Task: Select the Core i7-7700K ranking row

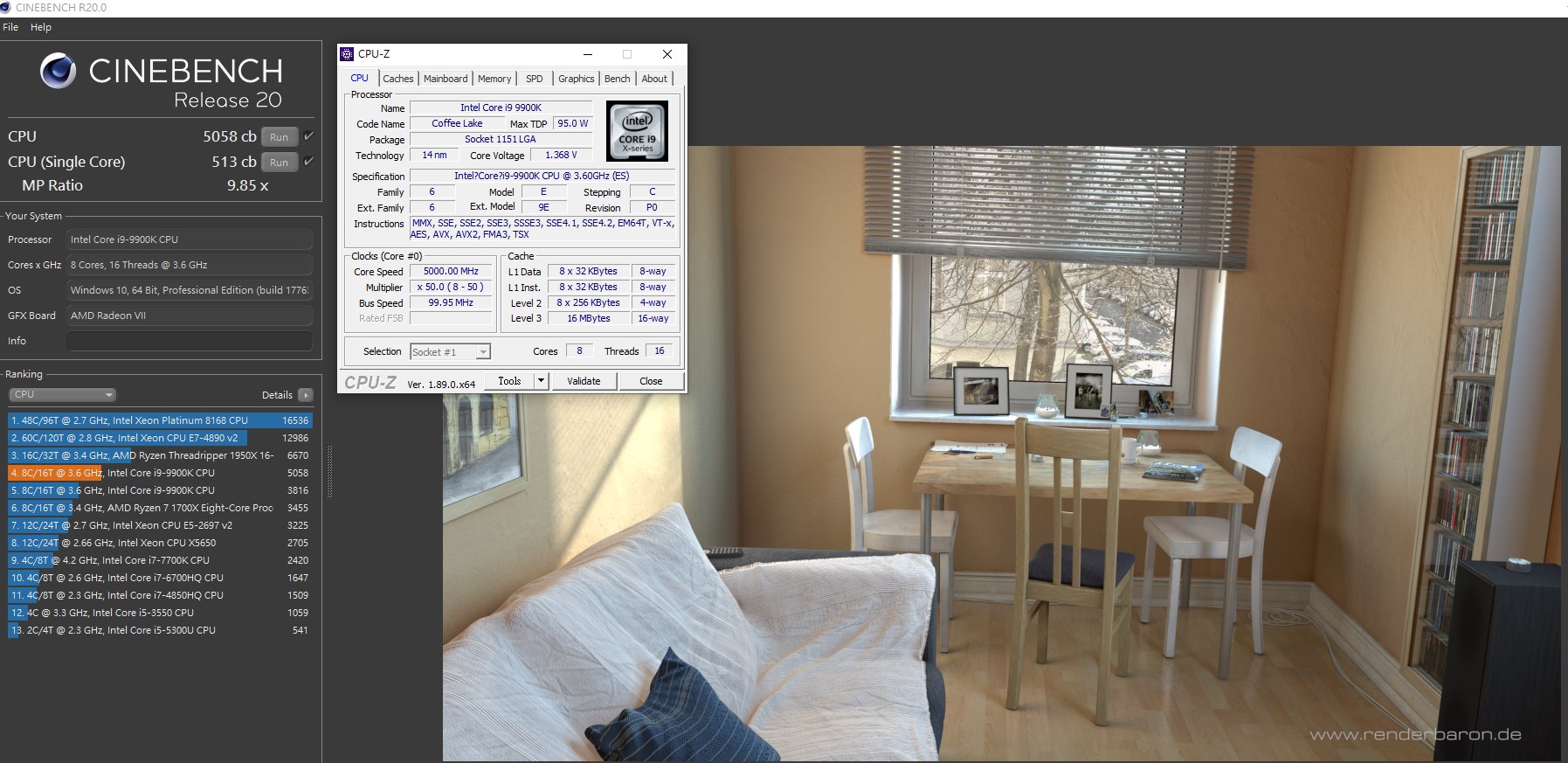Action: click(x=160, y=560)
